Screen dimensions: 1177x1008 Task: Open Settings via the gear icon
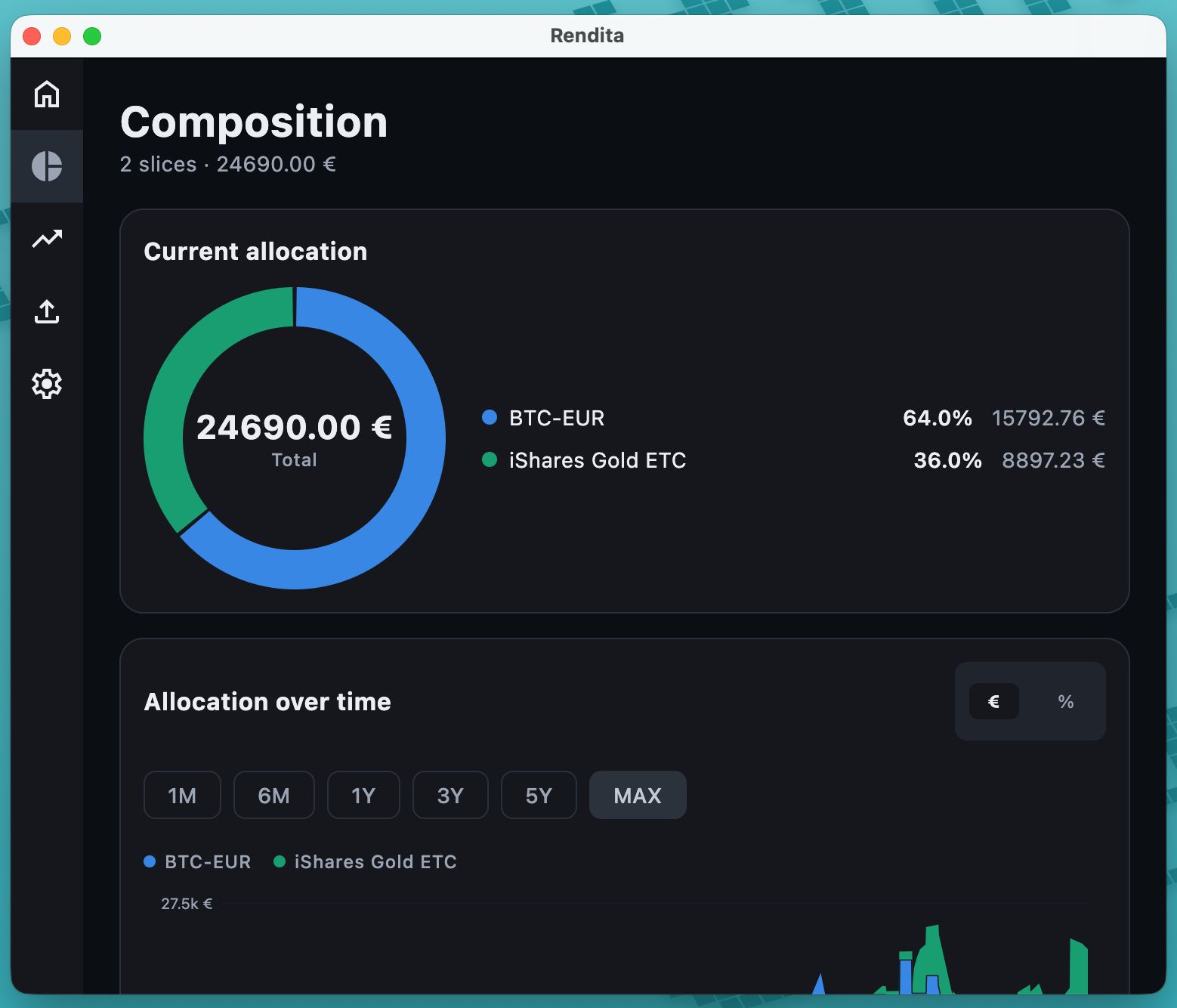point(47,384)
